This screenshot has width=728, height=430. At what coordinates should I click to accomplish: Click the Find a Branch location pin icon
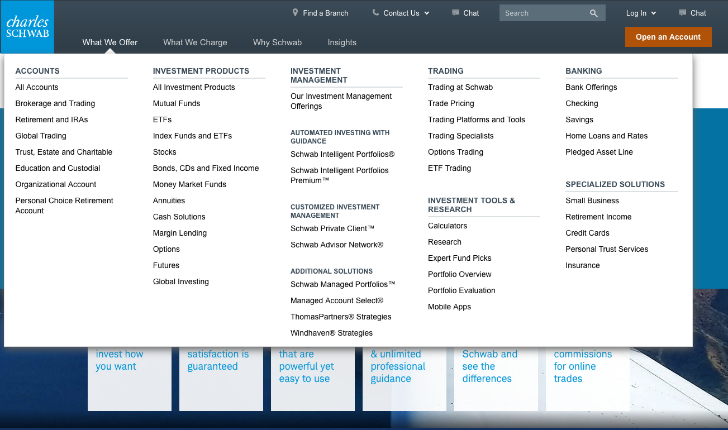coord(295,13)
